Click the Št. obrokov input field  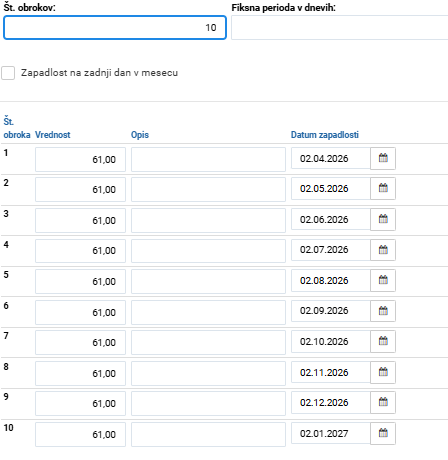pos(115,27)
